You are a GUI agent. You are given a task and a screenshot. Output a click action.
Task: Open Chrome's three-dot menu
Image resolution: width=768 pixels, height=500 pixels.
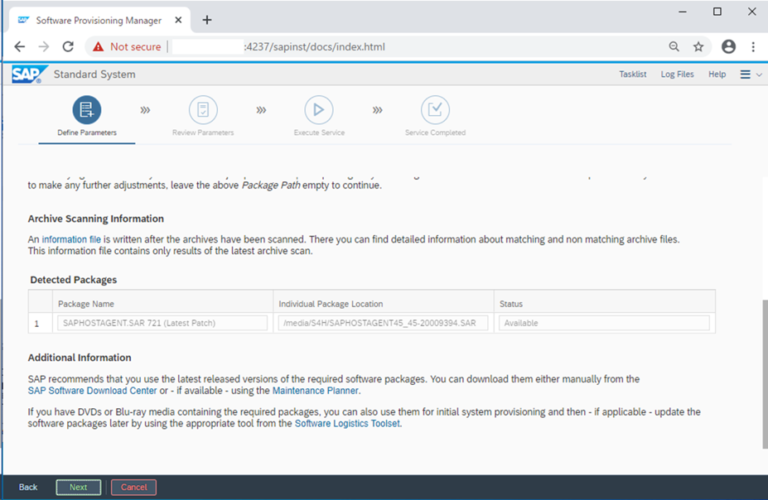752,46
